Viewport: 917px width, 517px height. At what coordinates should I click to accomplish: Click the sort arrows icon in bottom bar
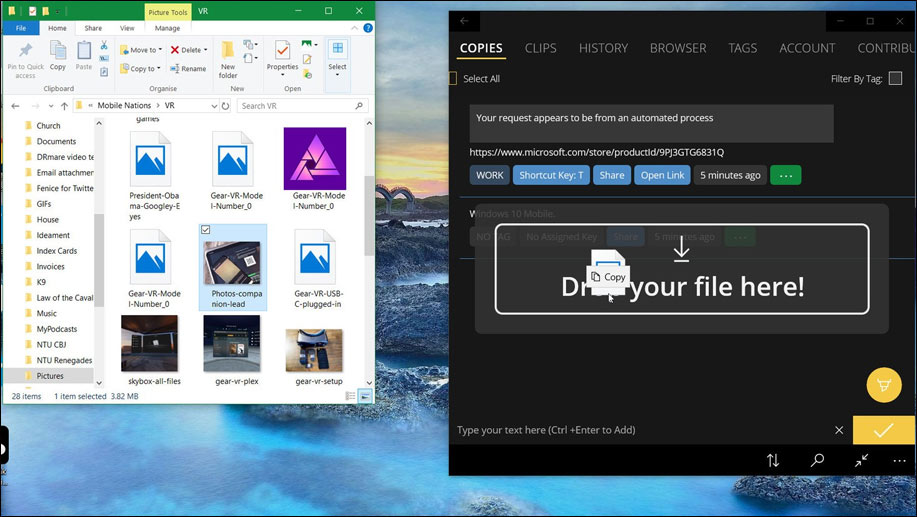pos(773,460)
